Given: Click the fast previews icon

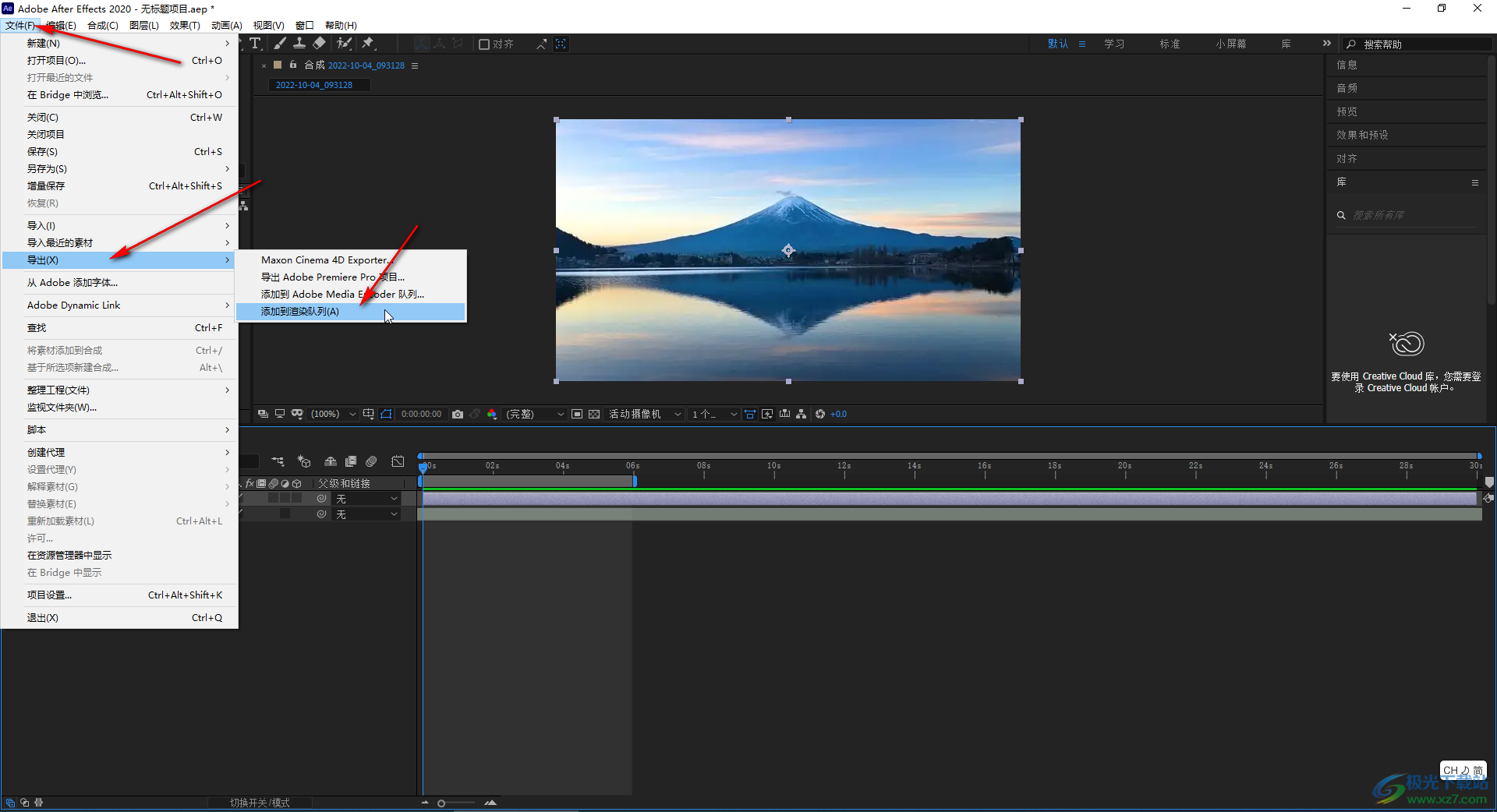Looking at the screenshot, I should pyautogui.click(x=767, y=414).
